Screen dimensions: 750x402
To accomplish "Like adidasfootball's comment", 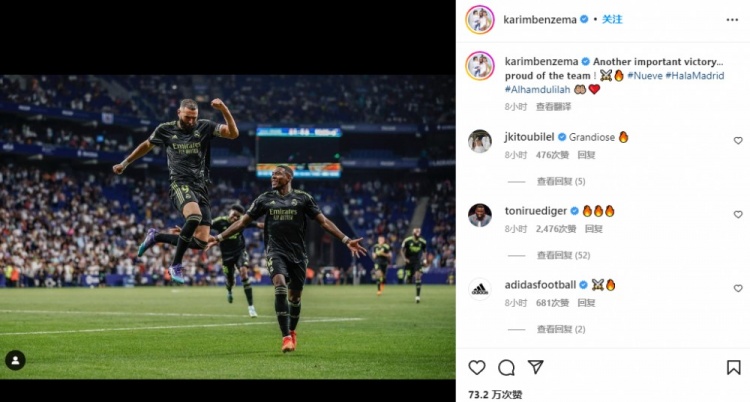I will point(738,288).
